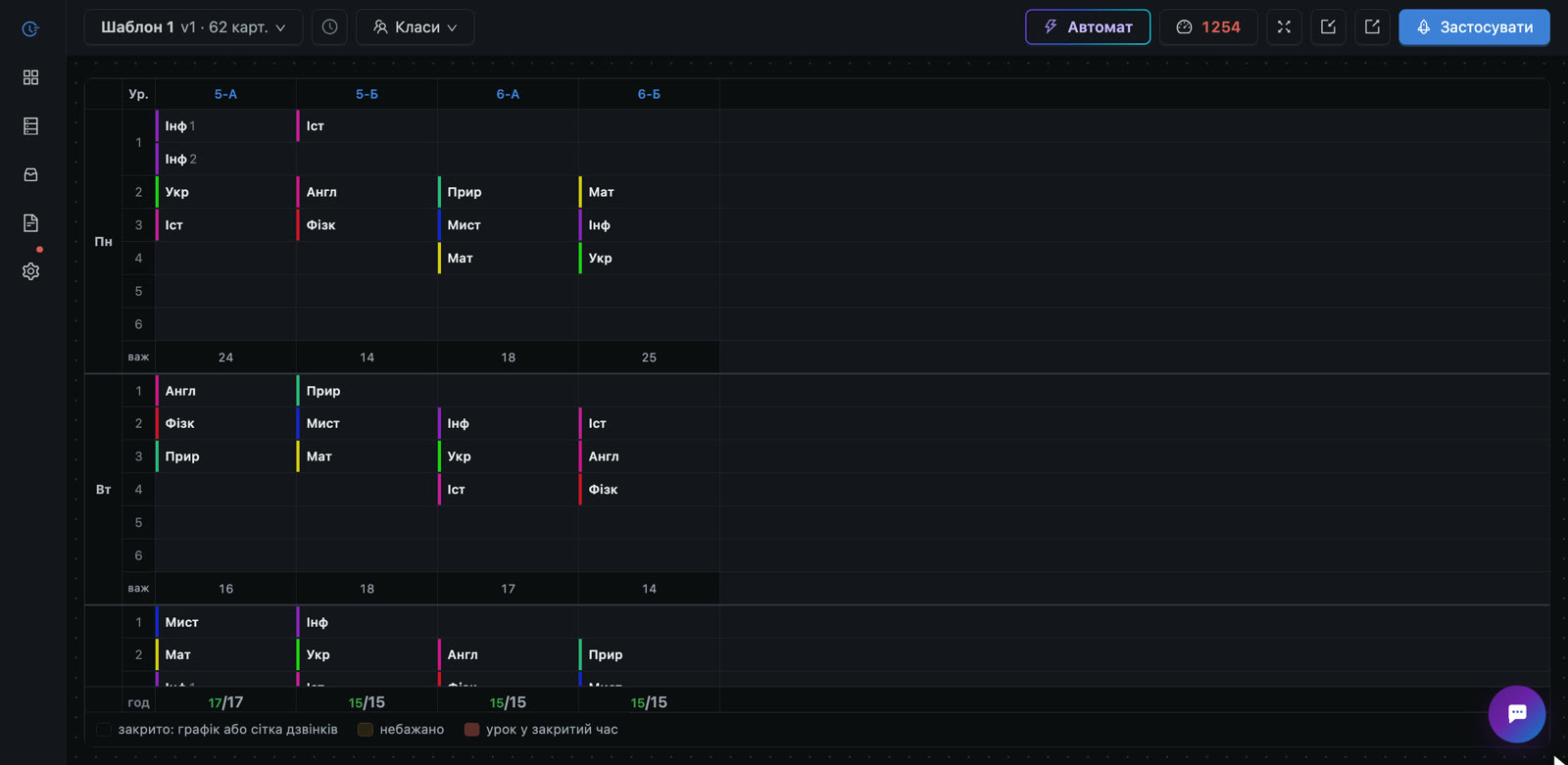Open the document icon in sidebar
Screen dimensions: 1568x765
30,222
